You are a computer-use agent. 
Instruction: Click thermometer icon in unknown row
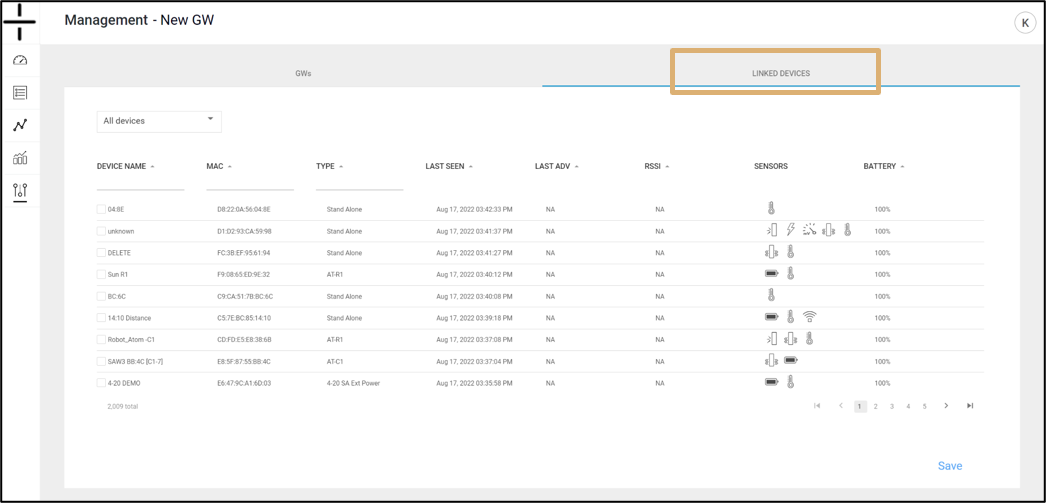click(x=847, y=230)
